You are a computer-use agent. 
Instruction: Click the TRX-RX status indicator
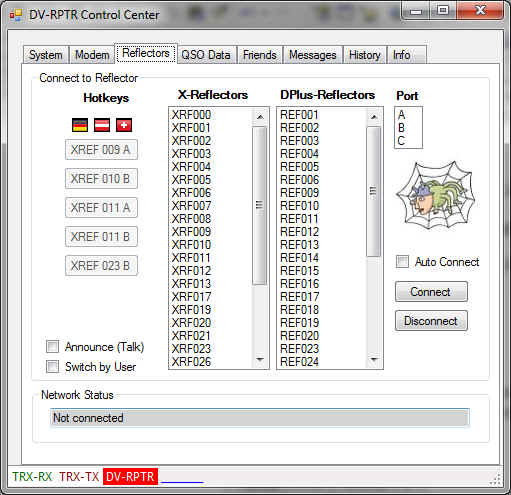coord(32,477)
